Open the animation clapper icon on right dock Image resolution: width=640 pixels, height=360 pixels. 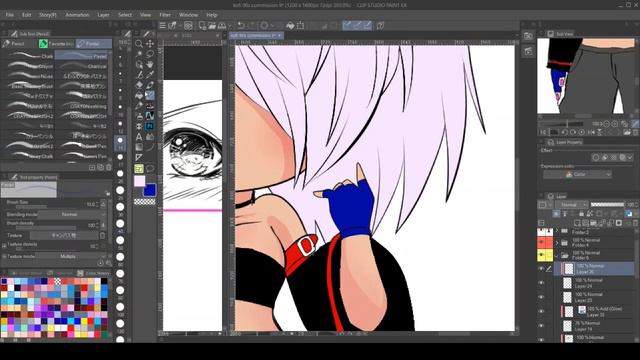pos(528,51)
